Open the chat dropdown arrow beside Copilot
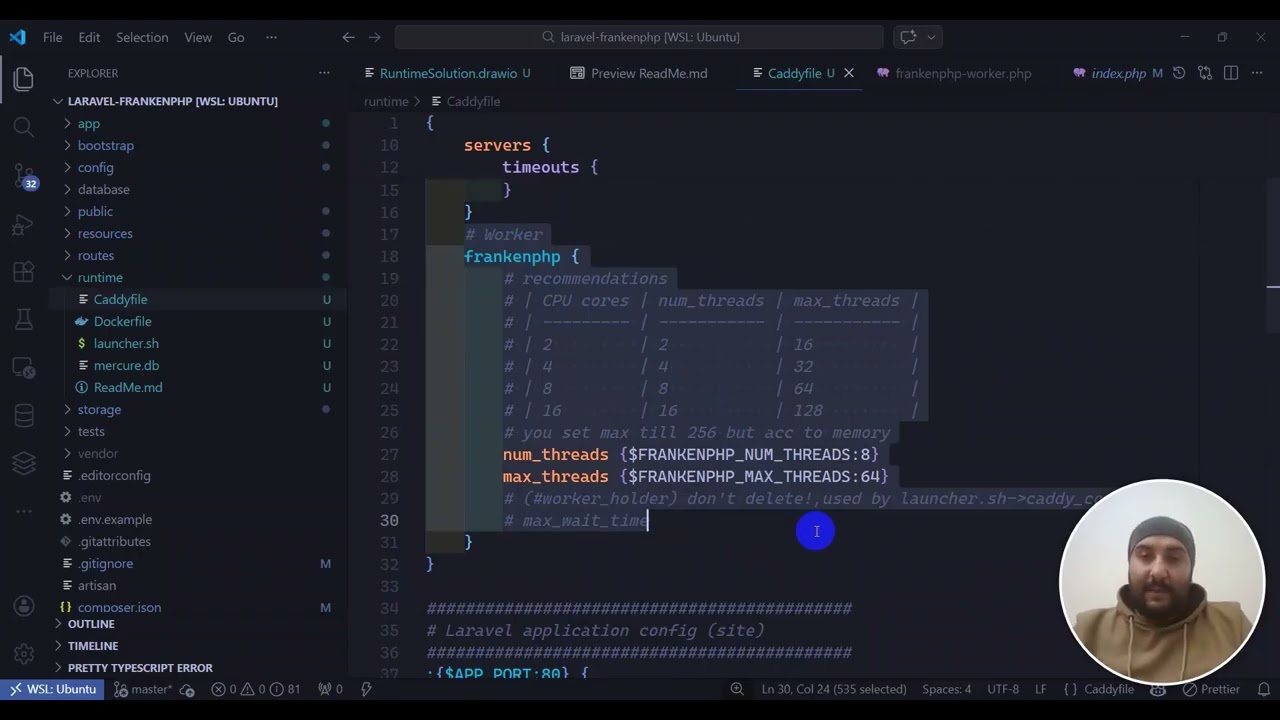Image resolution: width=1280 pixels, height=720 pixels. pyautogui.click(x=931, y=37)
